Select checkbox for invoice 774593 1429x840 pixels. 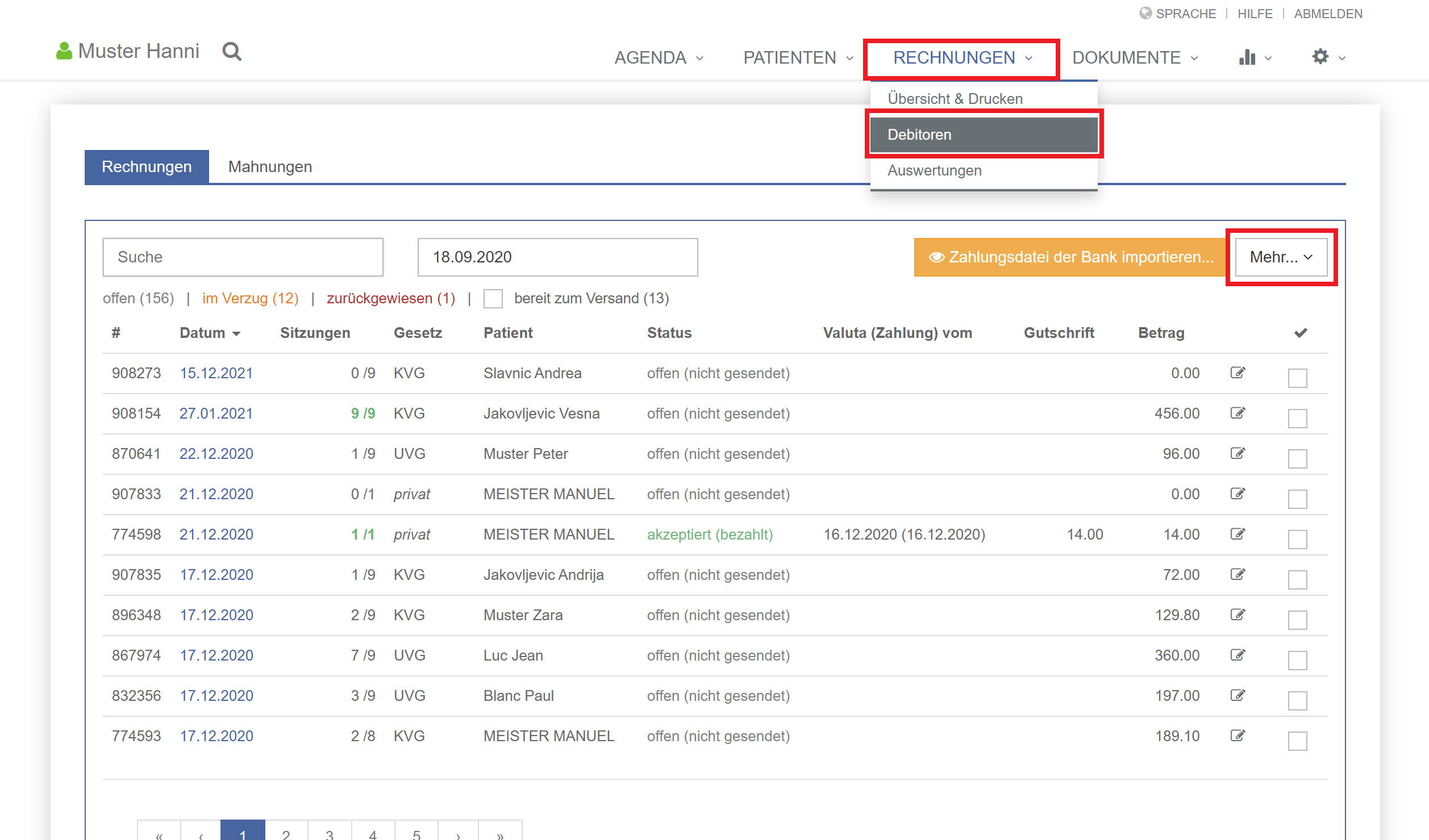coord(1297,741)
